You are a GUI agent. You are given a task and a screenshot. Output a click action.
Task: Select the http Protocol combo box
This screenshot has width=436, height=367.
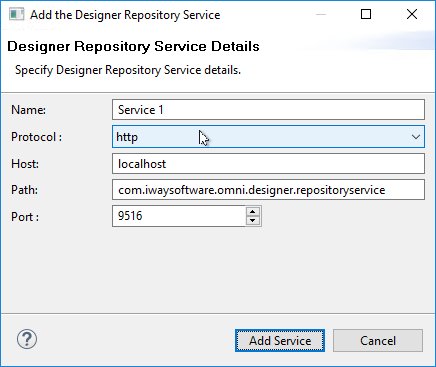[268, 137]
